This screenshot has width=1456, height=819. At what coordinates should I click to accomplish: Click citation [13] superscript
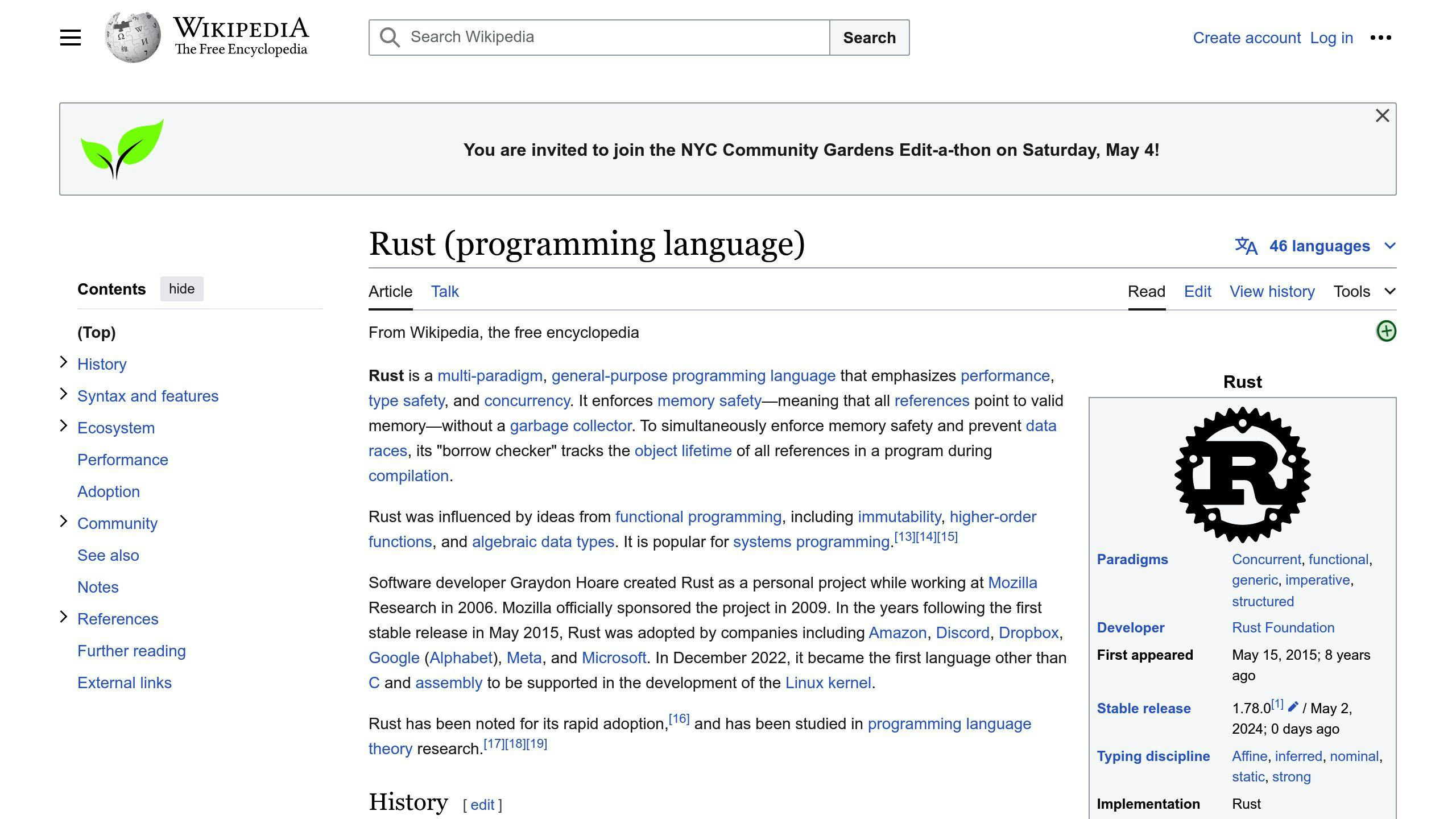905,537
